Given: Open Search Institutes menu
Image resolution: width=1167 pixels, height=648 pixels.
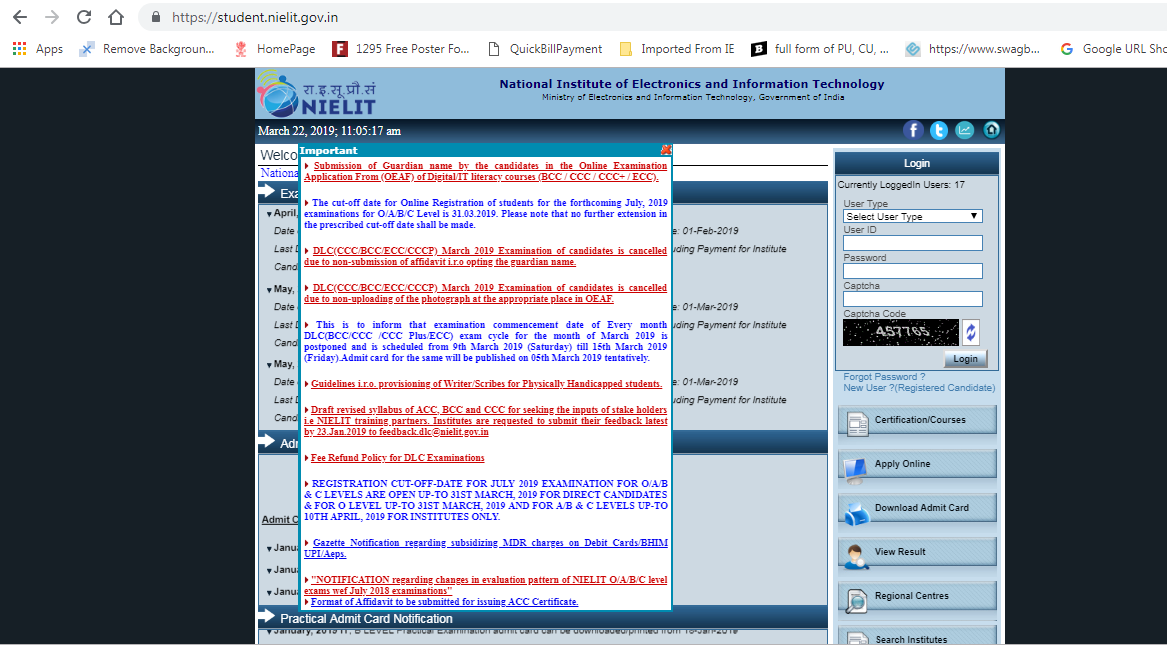Looking at the screenshot, I should (917, 637).
